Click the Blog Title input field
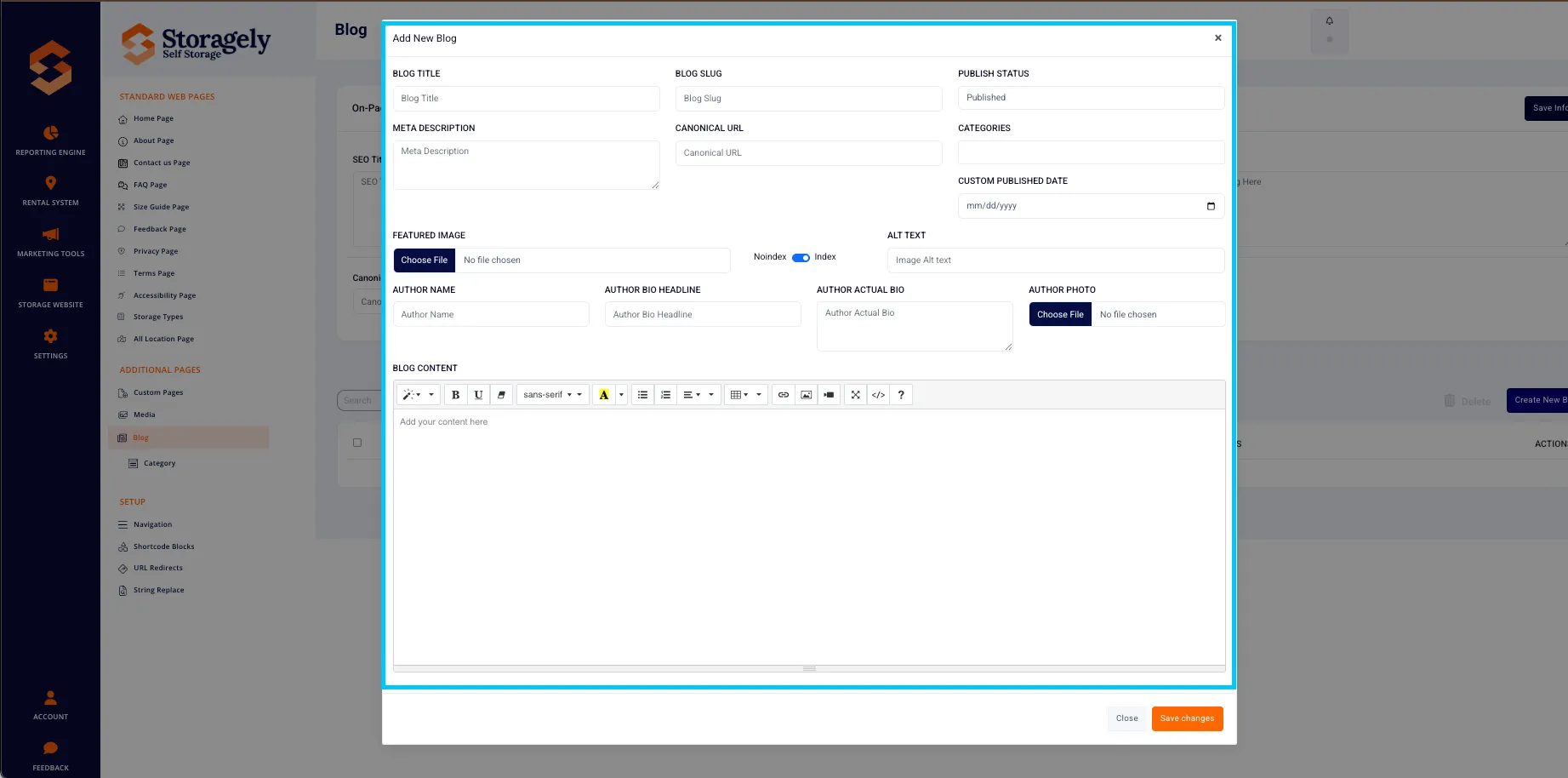Viewport: 1568px width, 778px height. click(526, 99)
